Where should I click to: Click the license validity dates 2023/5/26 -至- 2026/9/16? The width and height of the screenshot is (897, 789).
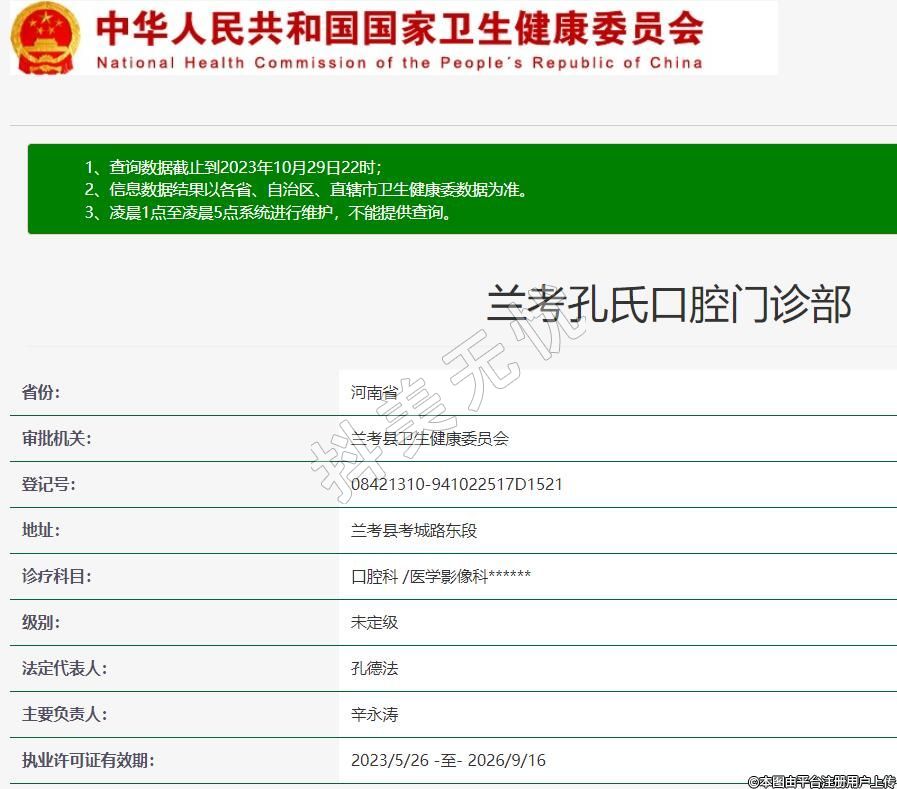(448, 760)
